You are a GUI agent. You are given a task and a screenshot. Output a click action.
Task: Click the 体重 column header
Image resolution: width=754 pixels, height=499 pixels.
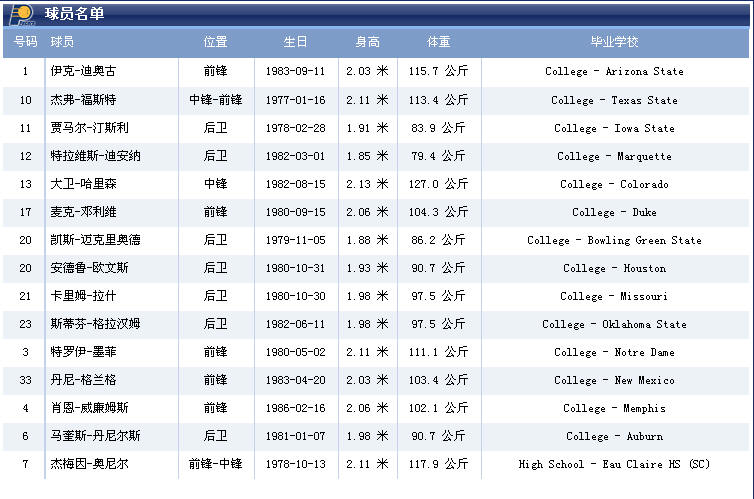click(x=439, y=42)
